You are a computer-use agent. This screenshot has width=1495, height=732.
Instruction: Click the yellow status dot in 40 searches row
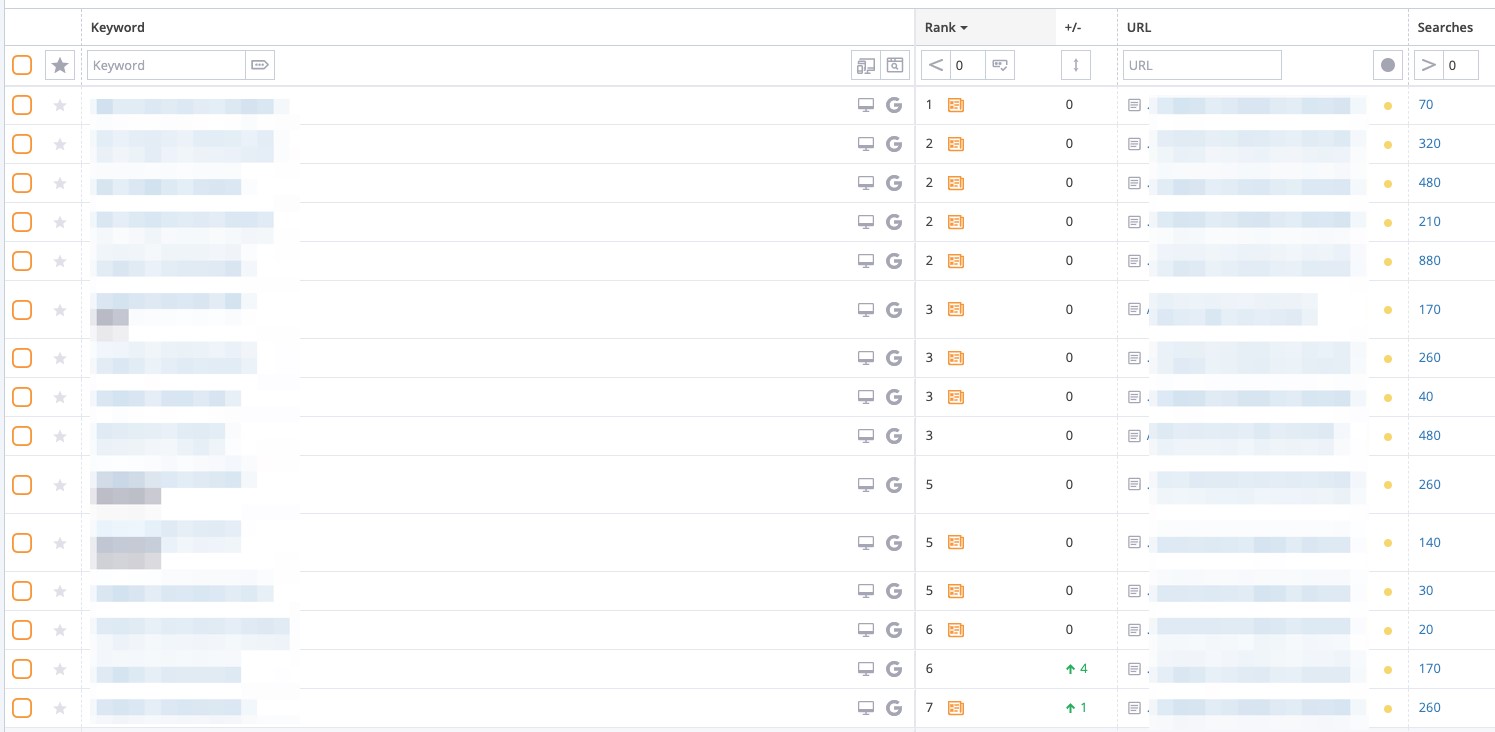tap(1387, 397)
